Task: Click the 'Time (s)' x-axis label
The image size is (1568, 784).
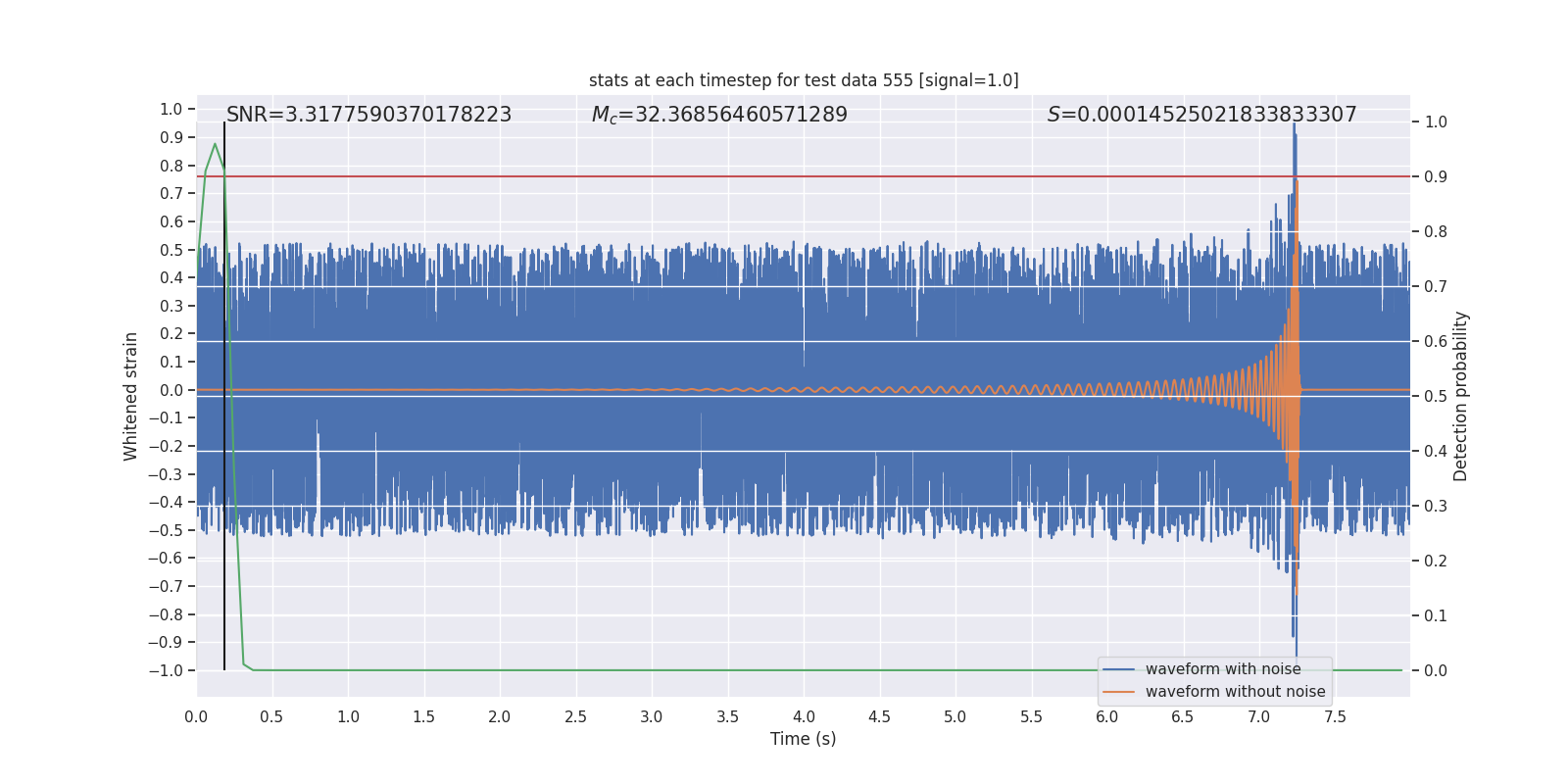Action: 803,739
